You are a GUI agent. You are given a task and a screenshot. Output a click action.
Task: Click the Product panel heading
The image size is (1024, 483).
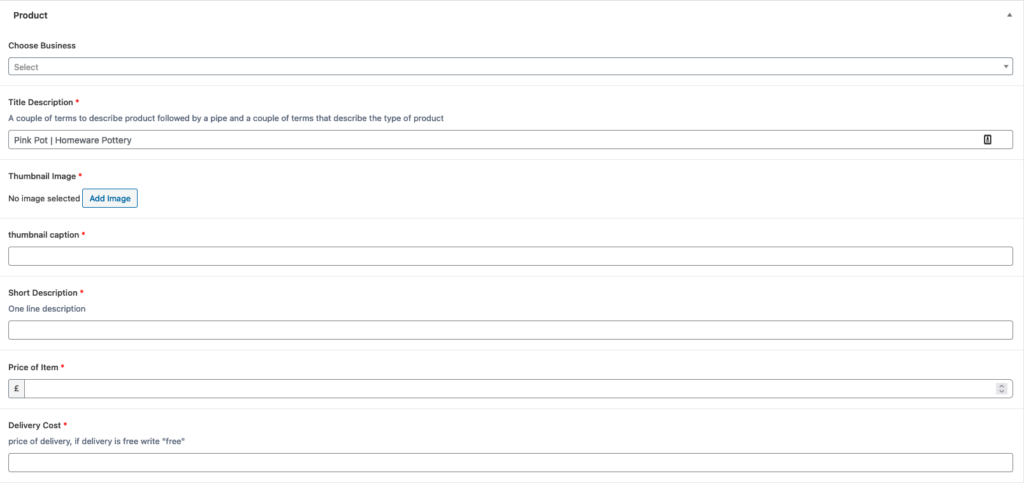pyautogui.click(x=30, y=16)
